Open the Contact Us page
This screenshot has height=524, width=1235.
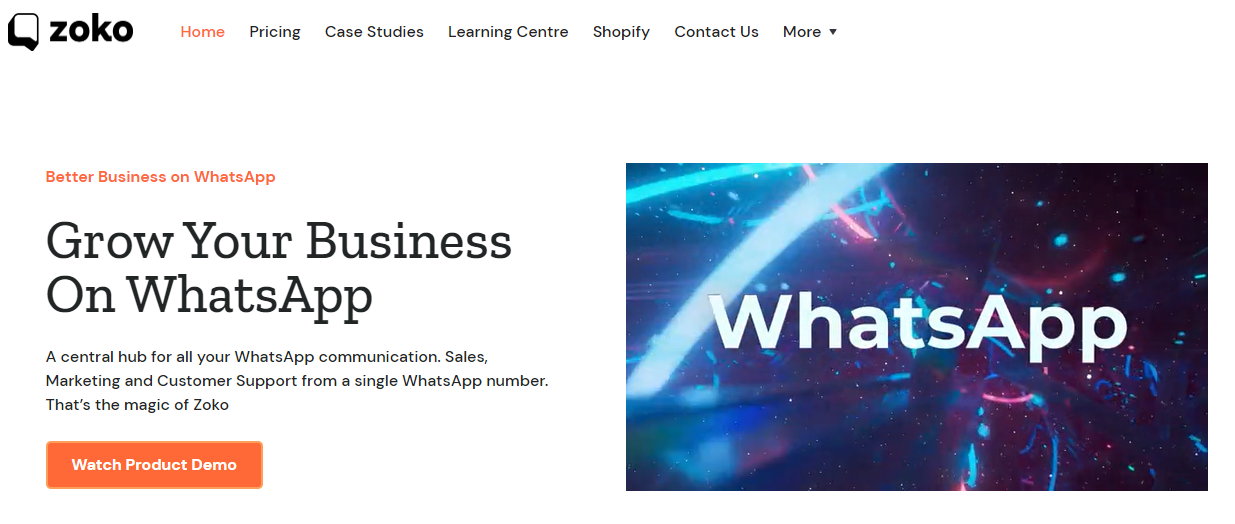point(716,32)
